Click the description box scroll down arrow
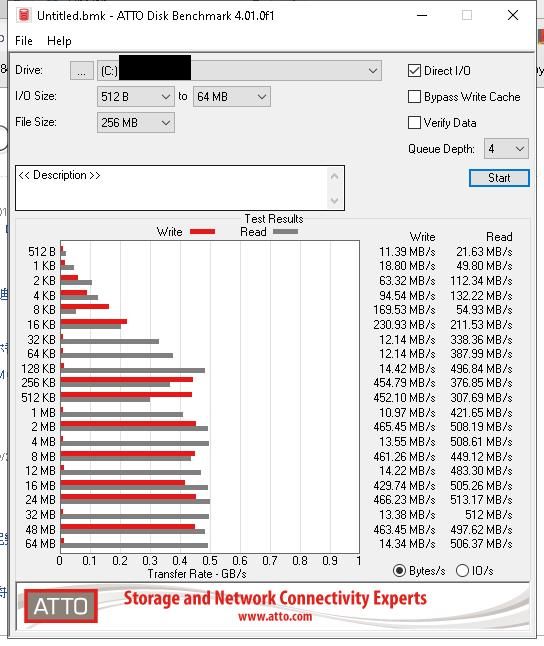 334,201
